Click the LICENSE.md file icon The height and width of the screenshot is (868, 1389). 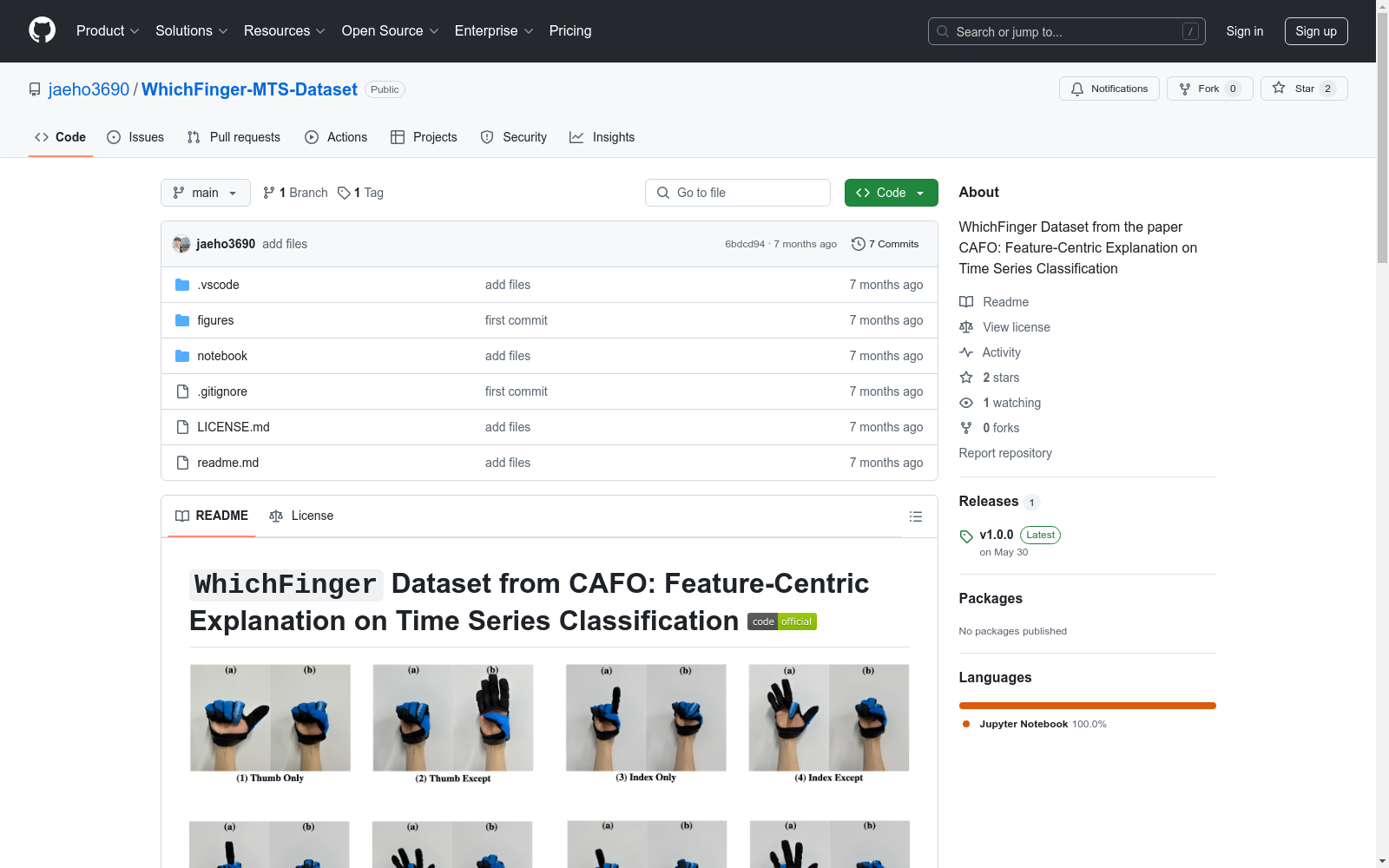click(182, 427)
